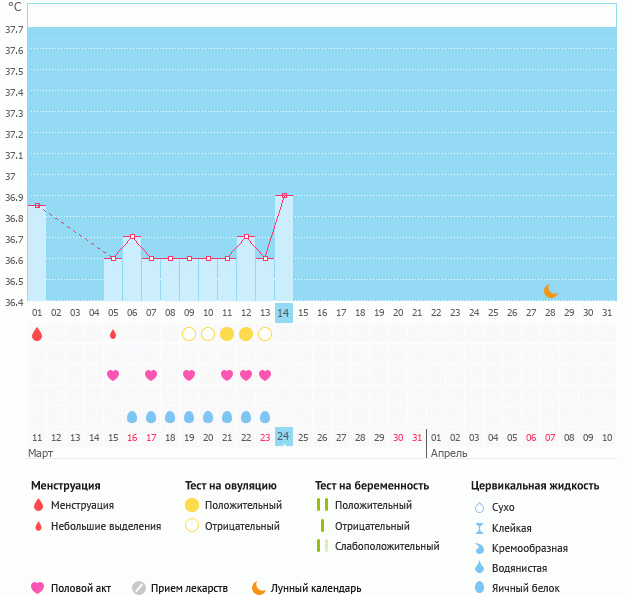This screenshot has width=626, height=595.
Task: Click the cervical fluid drop on day 06
Action: pyautogui.click(x=132, y=416)
